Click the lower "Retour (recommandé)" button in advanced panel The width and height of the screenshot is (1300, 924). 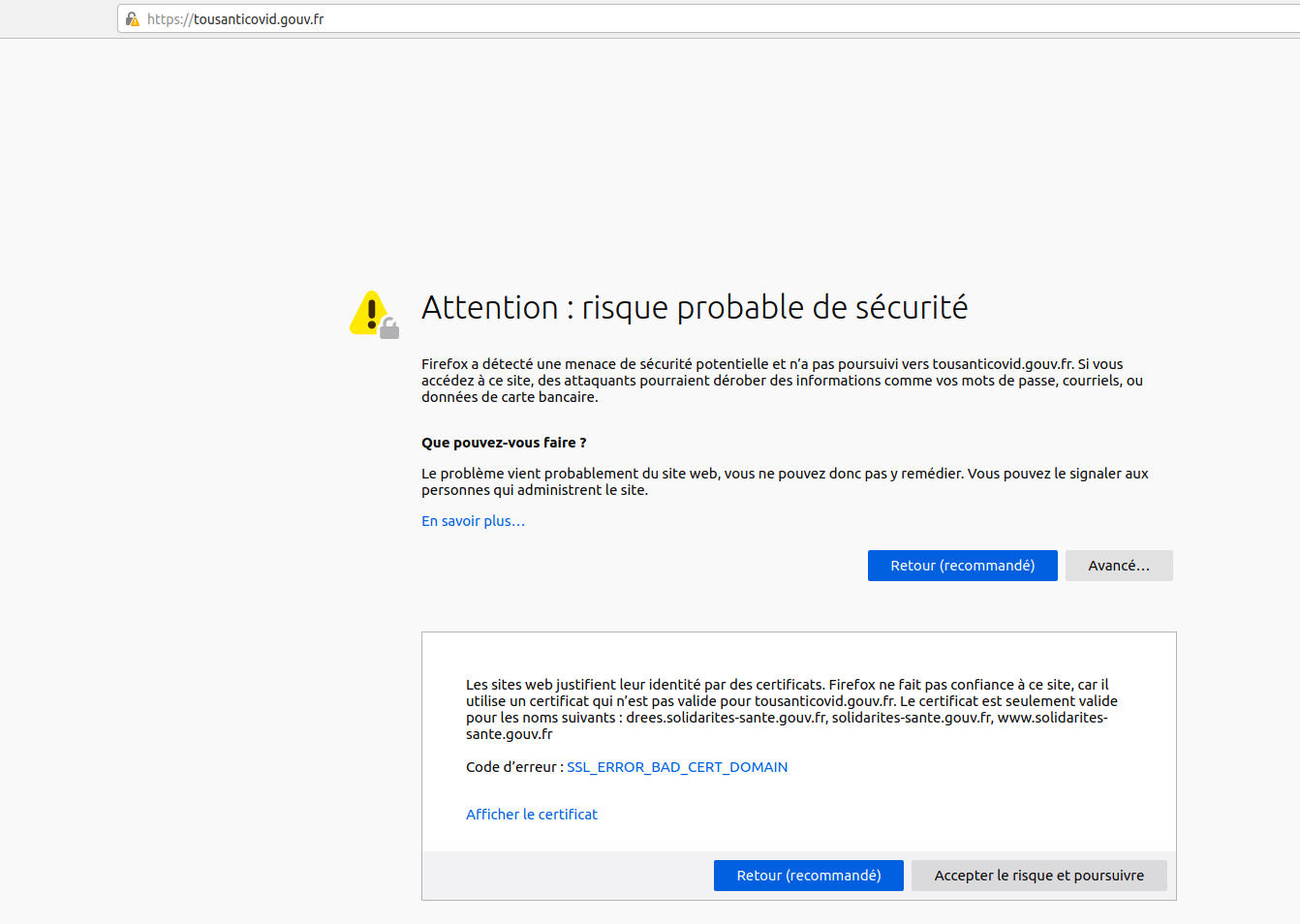(x=809, y=876)
